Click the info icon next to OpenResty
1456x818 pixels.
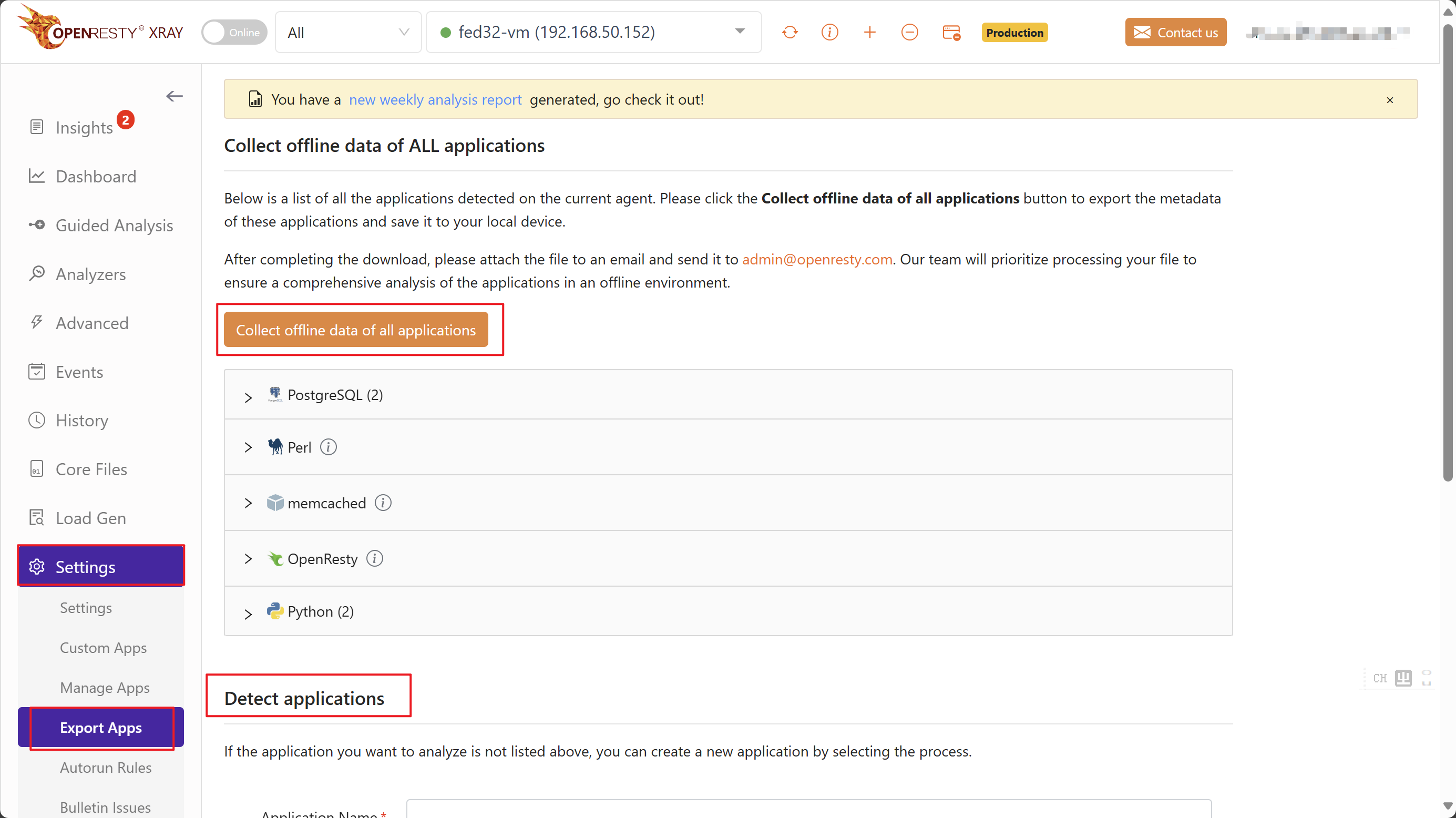coord(374,558)
